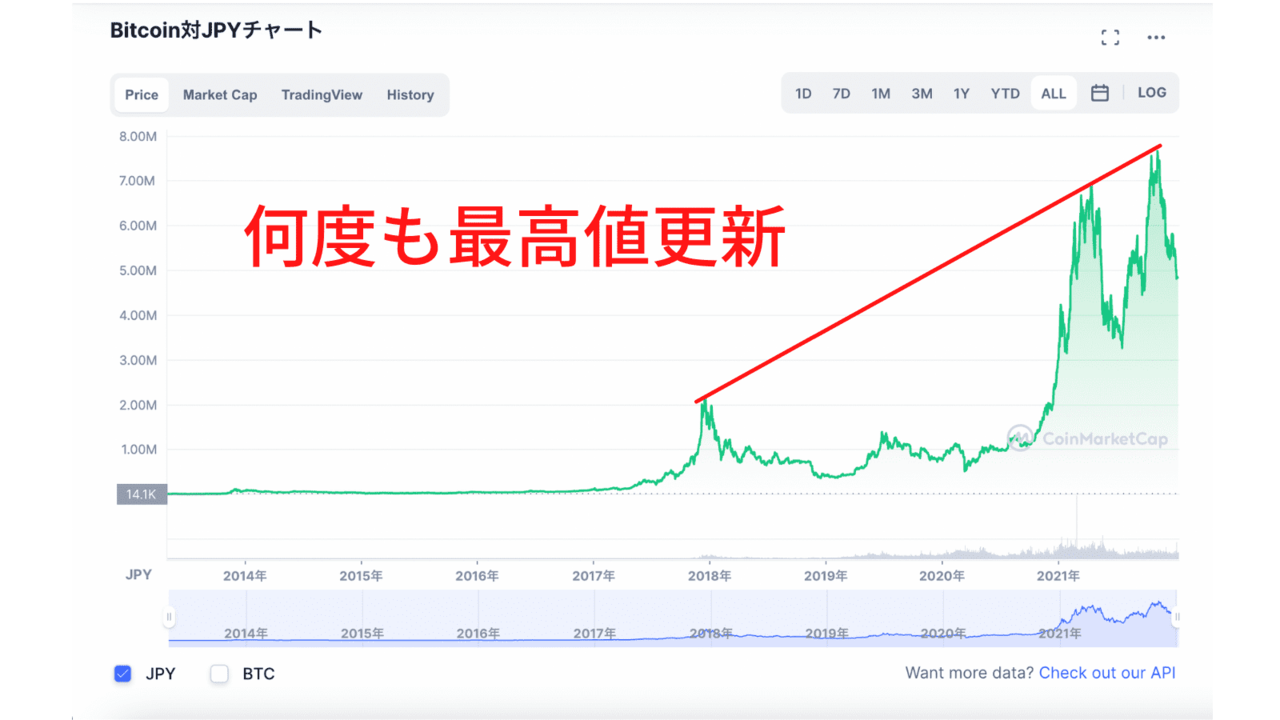Screen dimensions: 1280x720
Task: Follow the 'Check out our API' link
Action: coord(1107,673)
